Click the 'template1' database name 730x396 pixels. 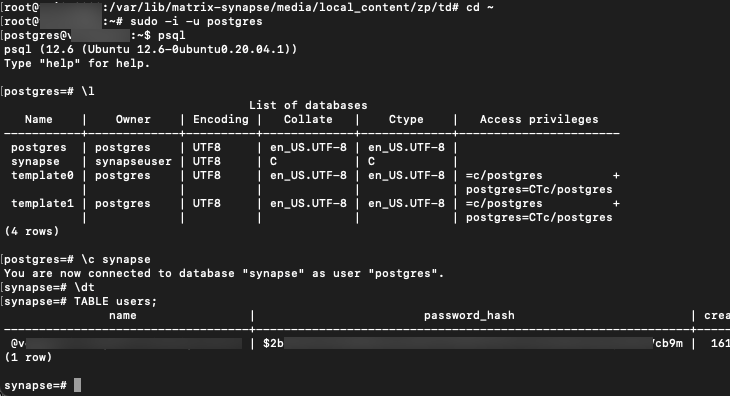coord(42,203)
